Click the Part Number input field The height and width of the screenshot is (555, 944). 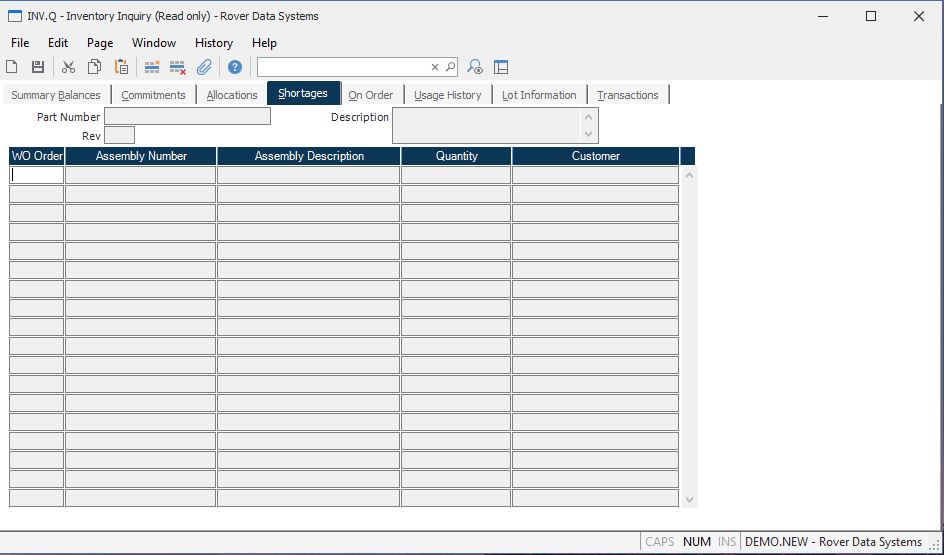pyautogui.click(x=187, y=117)
